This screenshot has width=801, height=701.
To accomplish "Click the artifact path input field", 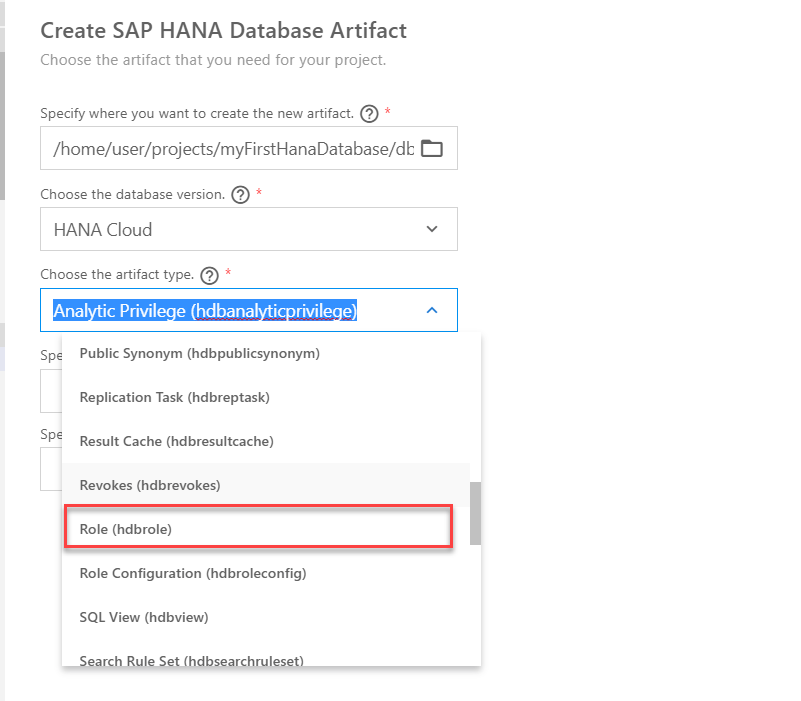I will tap(233, 149).
